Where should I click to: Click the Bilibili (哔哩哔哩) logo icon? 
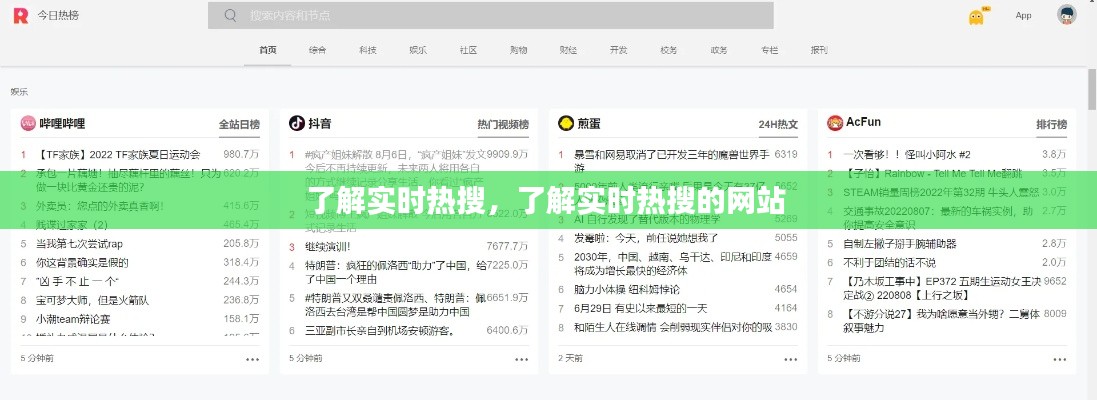point(27,123)
